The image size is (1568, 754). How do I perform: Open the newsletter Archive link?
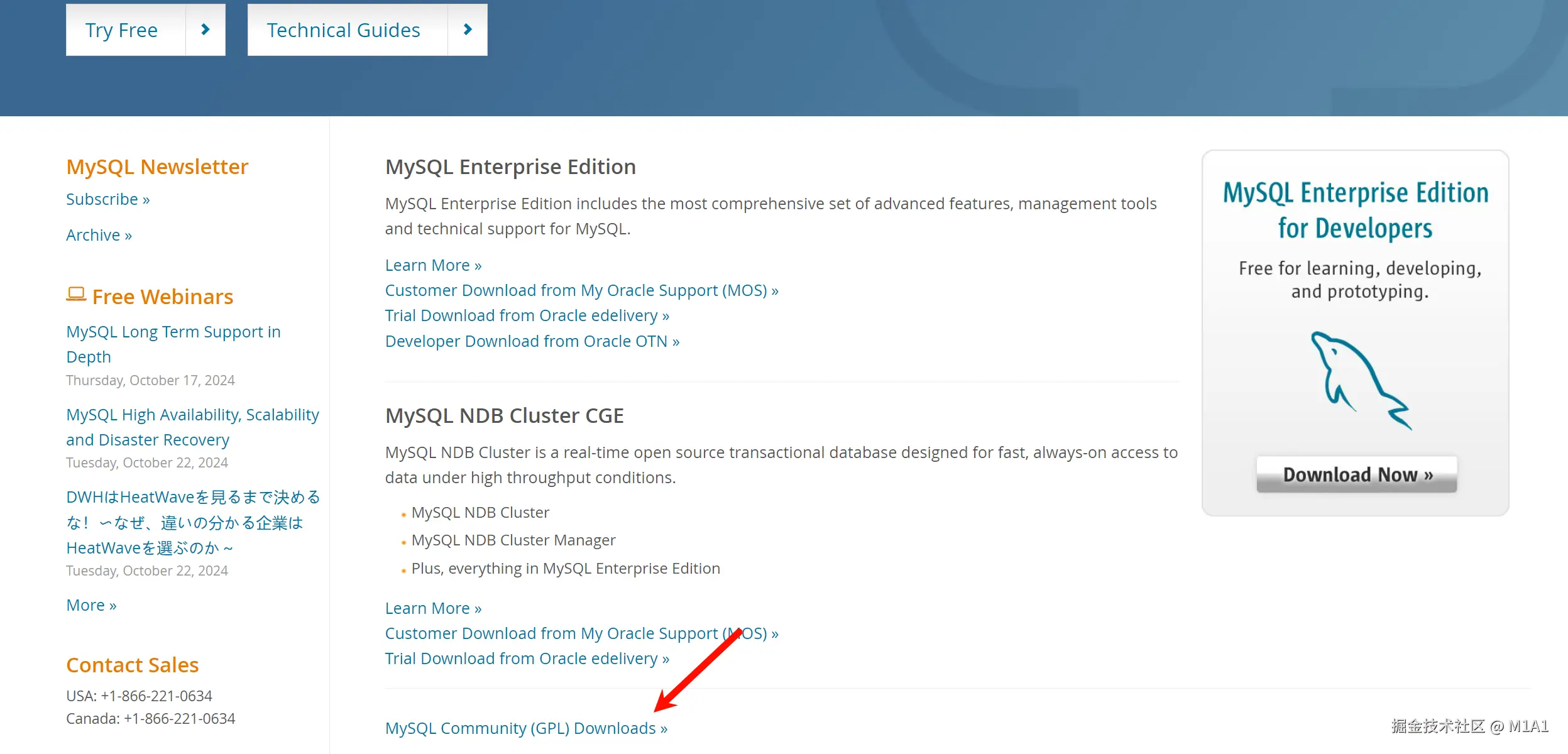99,235
